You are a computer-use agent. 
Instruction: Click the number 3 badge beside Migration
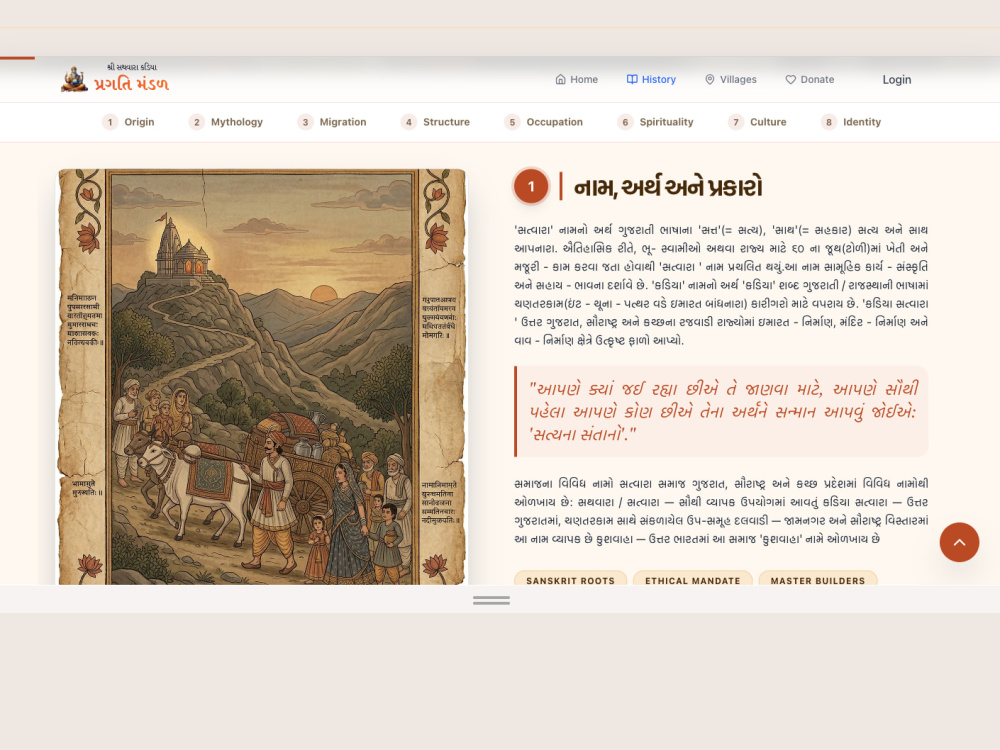pos(305,122)
